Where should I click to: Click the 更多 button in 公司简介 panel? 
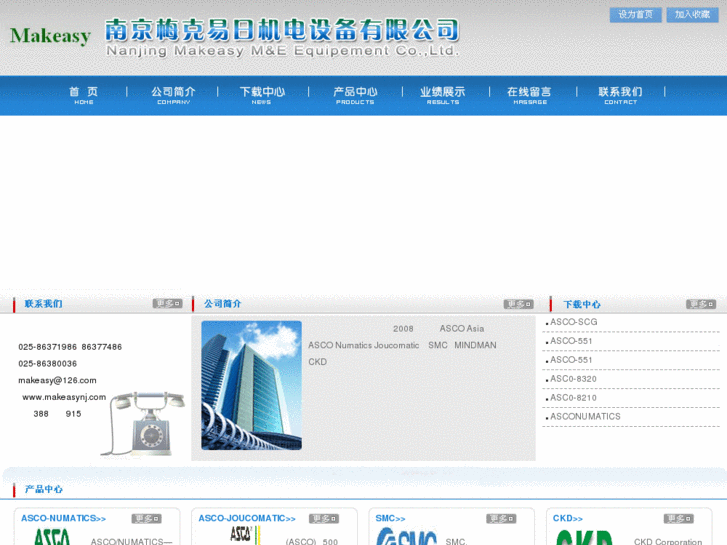pyautogui.click(x=518, y=304)
